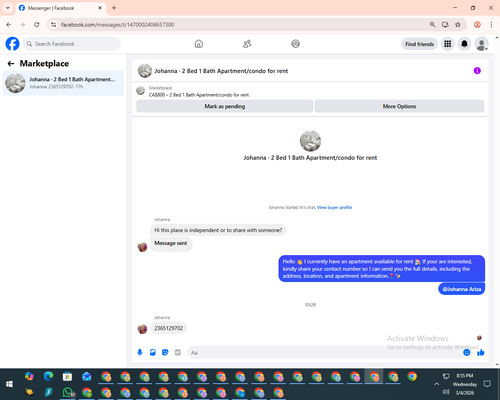500x400 pixels.
Task: Click the attach photo icon in composer
Action: click(153, 352)
